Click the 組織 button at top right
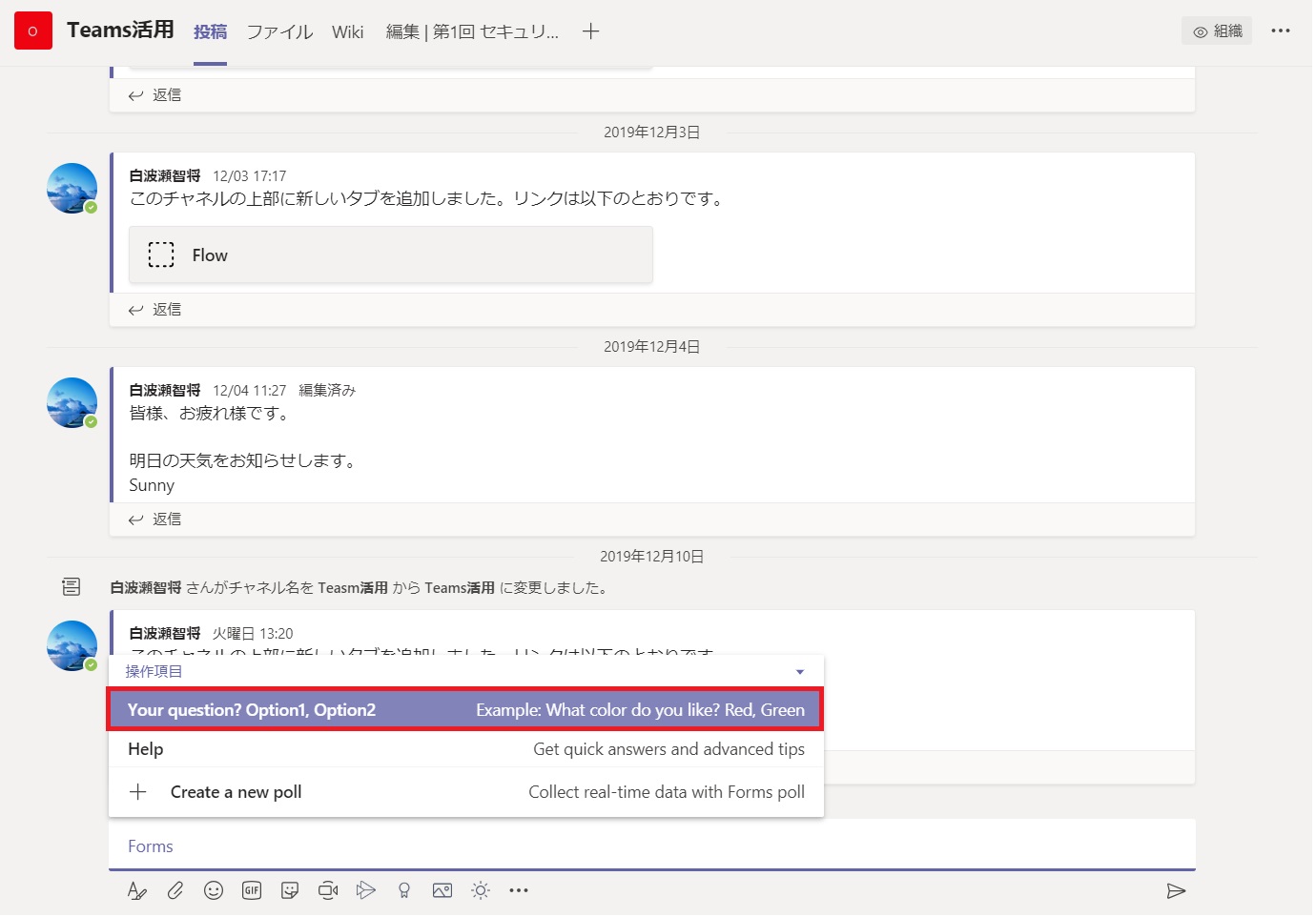 point(1218,31)
